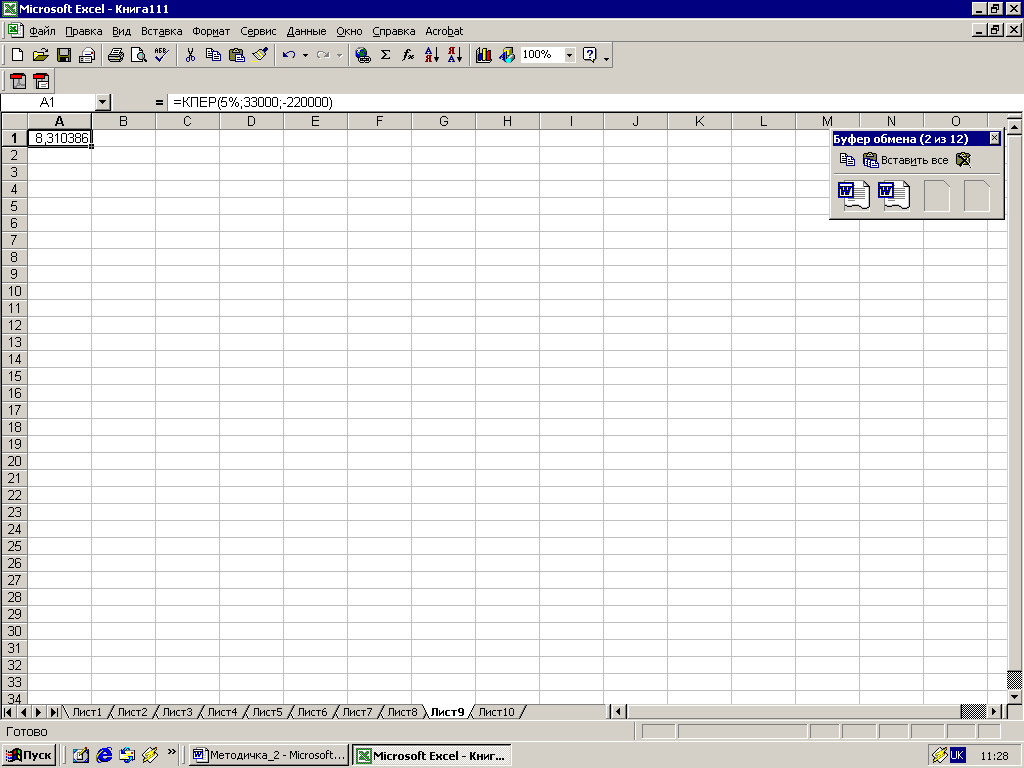Select row 10 header
This screenshot has width=1024, height=768.
pyautogui.click(x=14, y=291)
